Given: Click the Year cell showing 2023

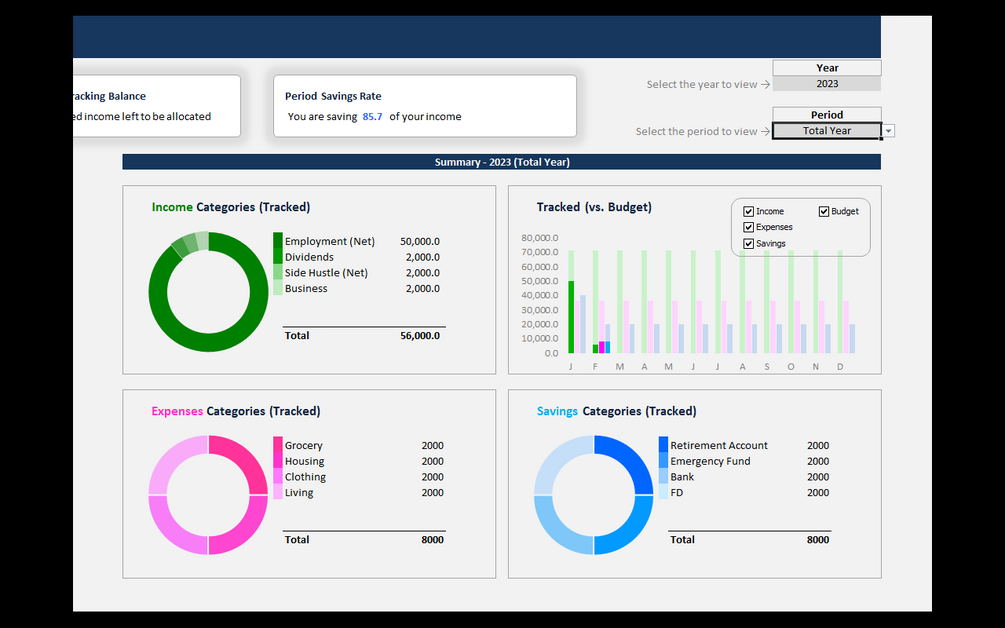Looking at the screenshot, I should [826, 83].
